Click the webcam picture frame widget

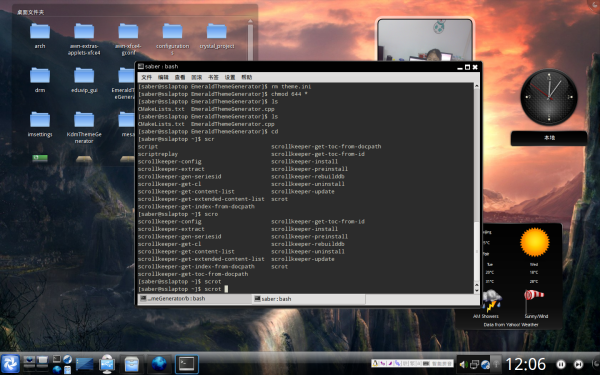pyautogui.click(x=425, y=39)
